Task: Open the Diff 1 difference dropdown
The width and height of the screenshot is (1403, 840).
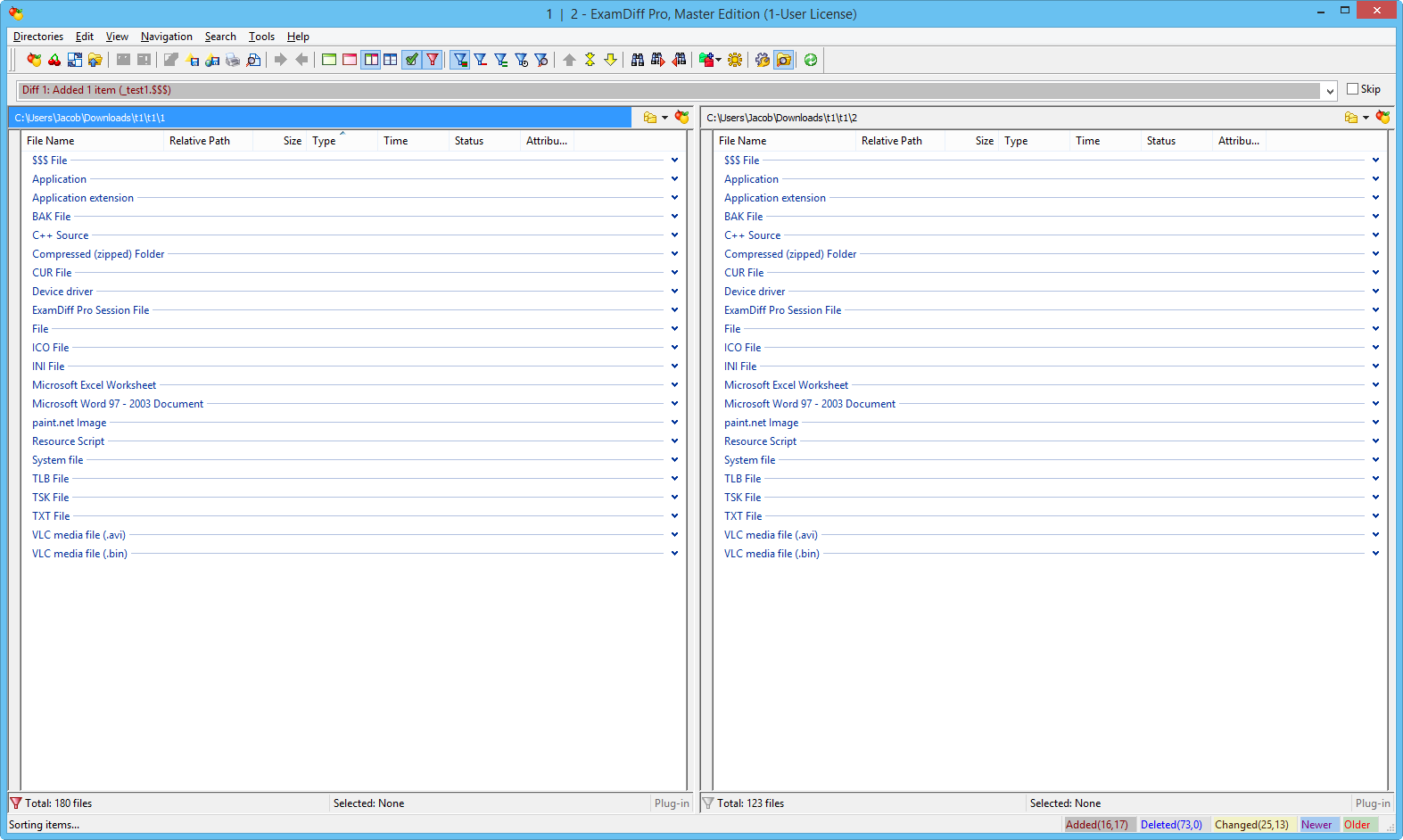Action: [x=1330, y=90]
